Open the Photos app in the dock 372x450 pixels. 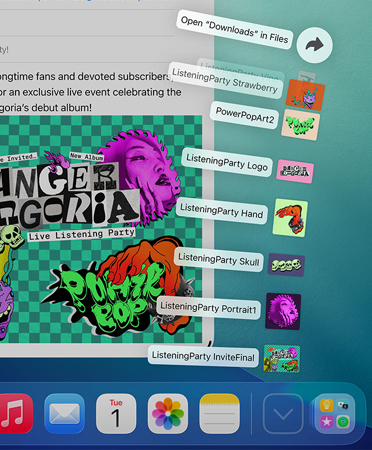pos(168,413)
